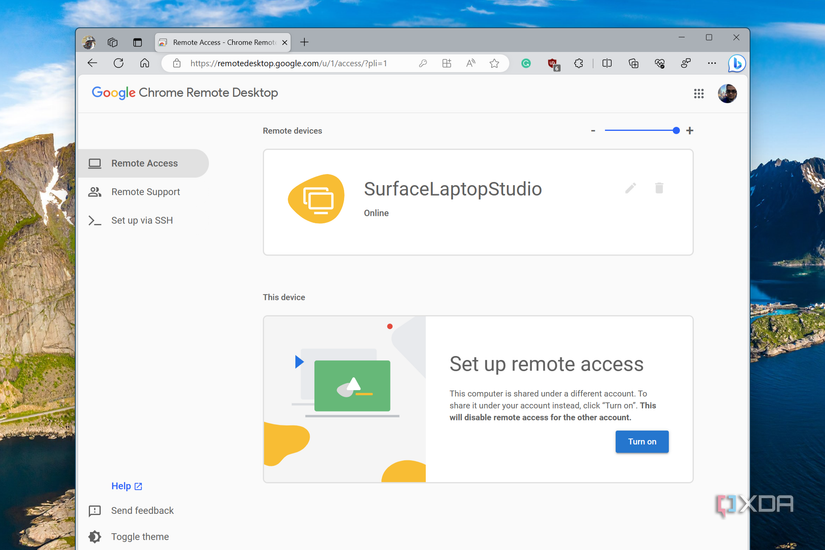Open the Google apps grid icon
The image size is (825, 550).
click(699, 93)
